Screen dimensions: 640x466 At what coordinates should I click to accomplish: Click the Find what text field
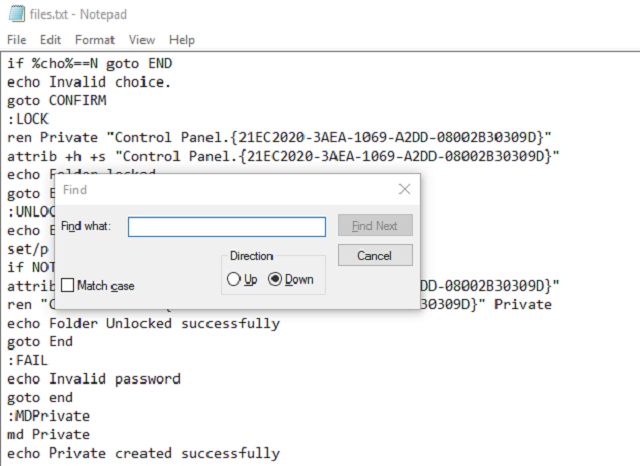pyautogui.click(x=226, y=227)
